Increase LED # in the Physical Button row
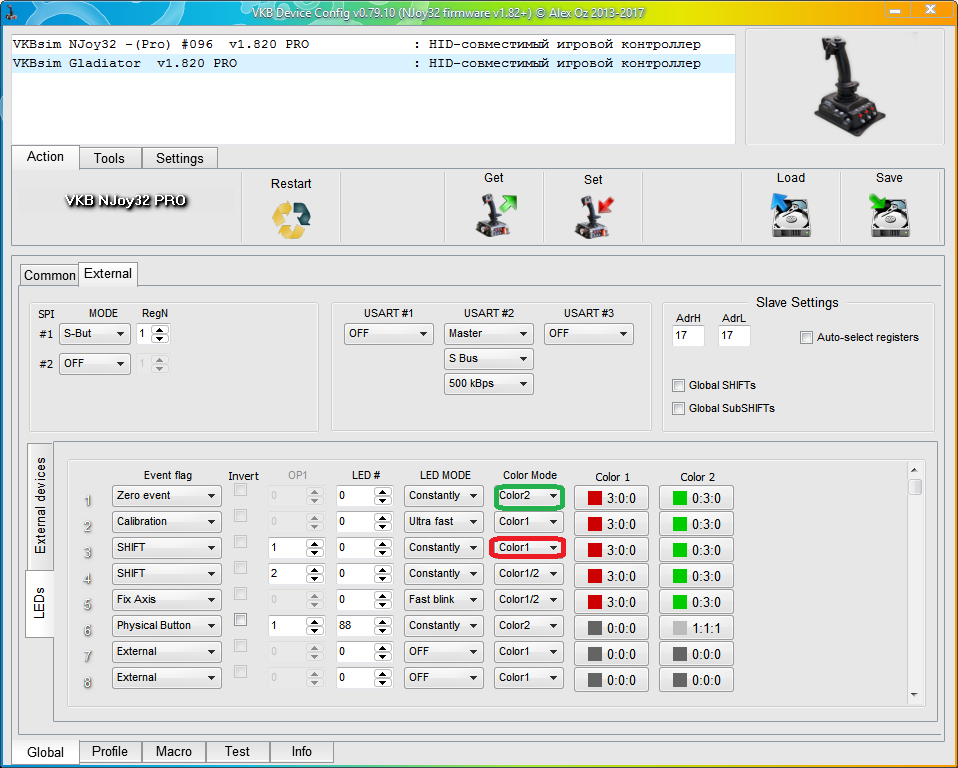958x768 pixels. coord(383,621)
